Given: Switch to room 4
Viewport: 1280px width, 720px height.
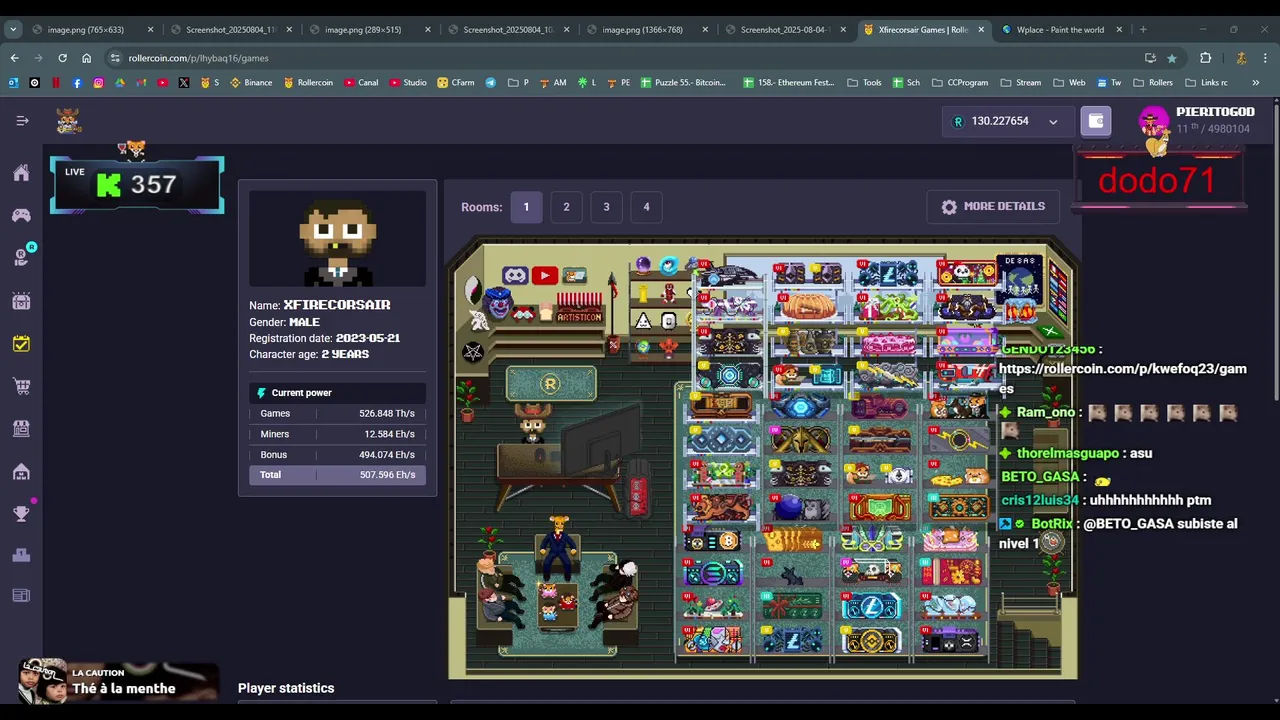Looking at the screenshot, I should [646, 207].
